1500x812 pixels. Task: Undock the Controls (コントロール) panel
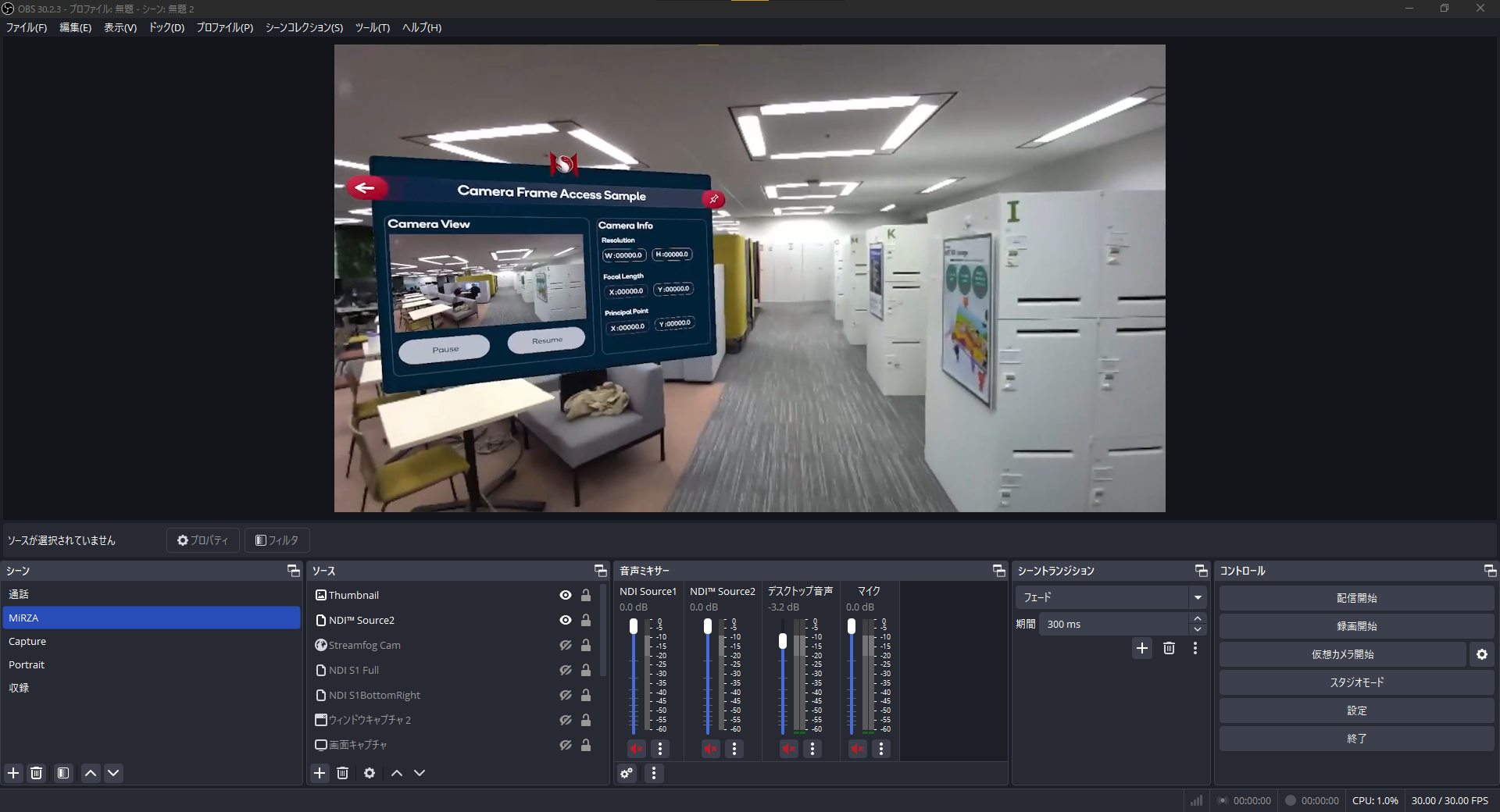(x=1490, y=571)
